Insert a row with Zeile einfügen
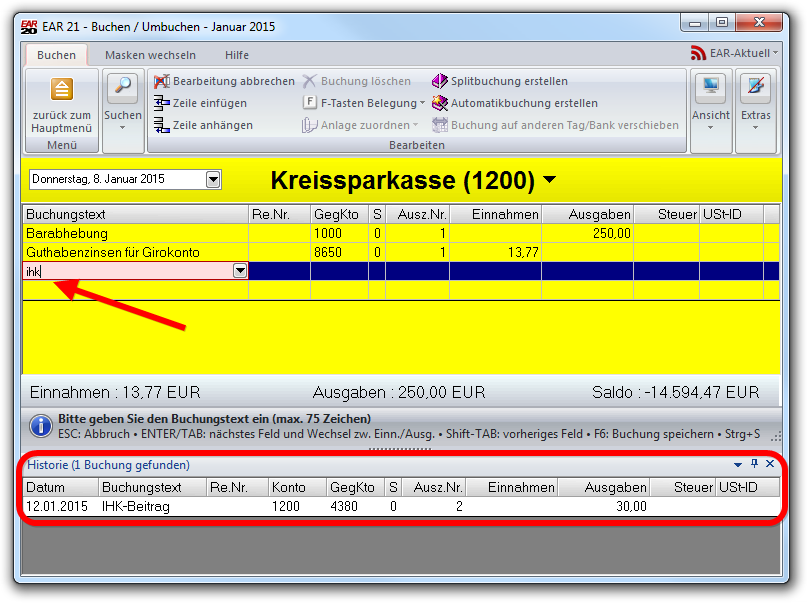This screenshot has width=807, height=603. 162,103
